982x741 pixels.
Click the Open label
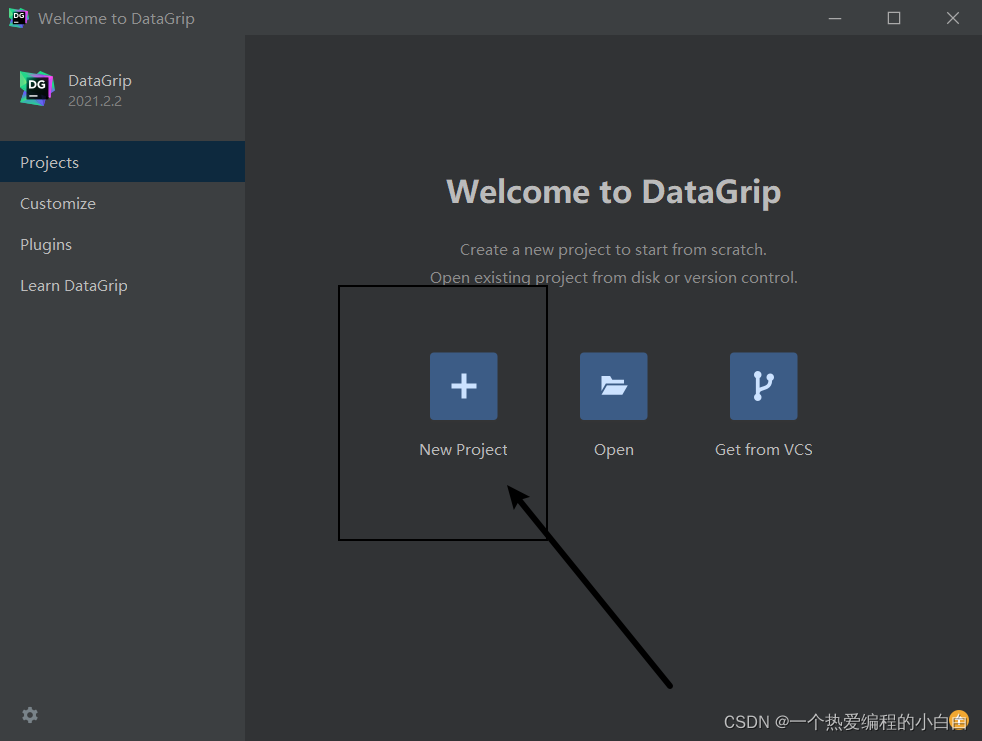point(614,450)
